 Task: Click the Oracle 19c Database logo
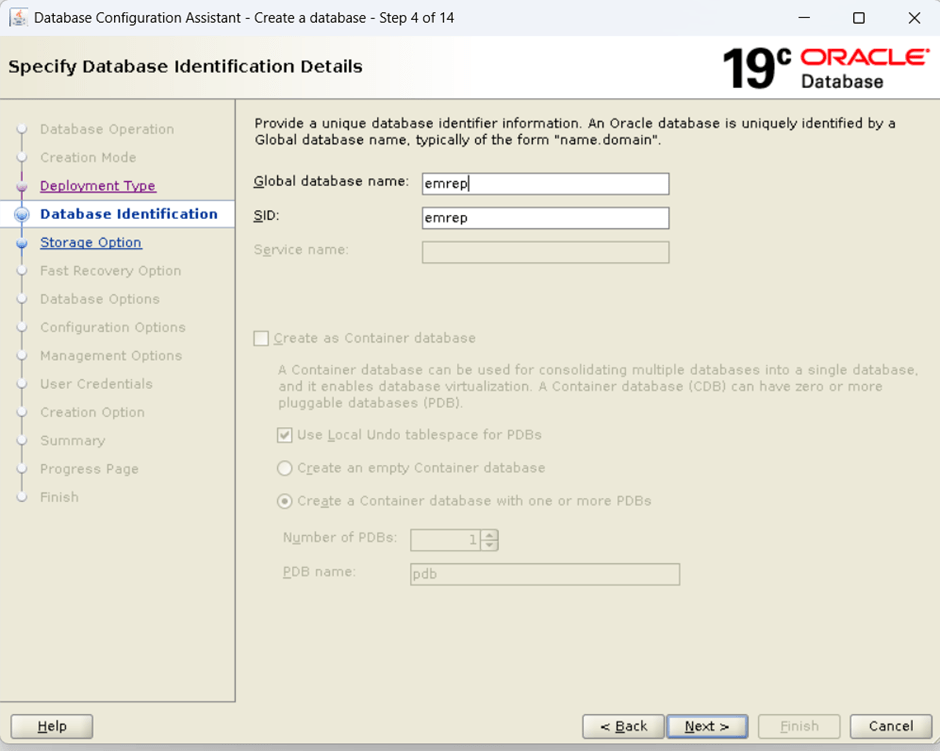(825, 68)
